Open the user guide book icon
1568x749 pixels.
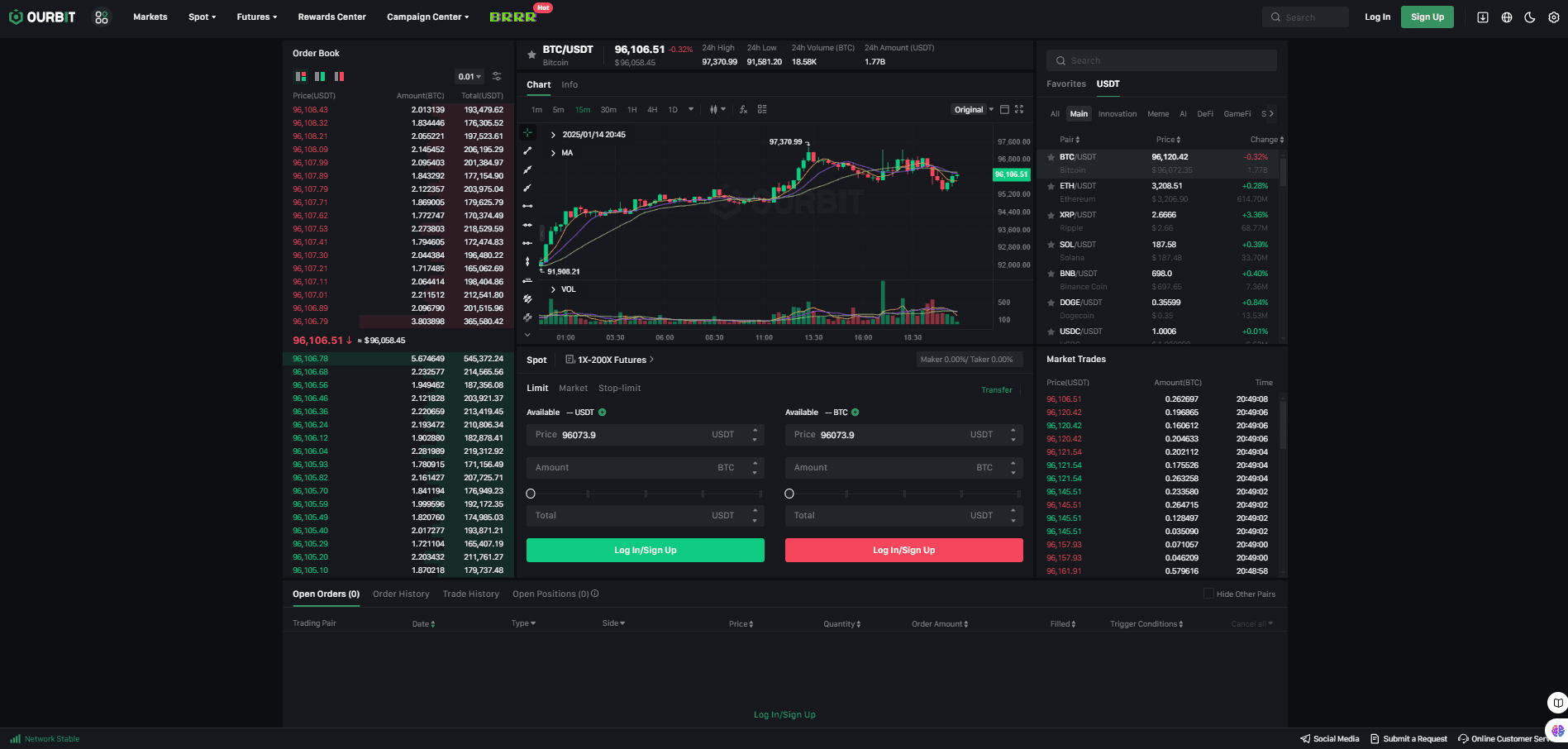point(1557,703)
